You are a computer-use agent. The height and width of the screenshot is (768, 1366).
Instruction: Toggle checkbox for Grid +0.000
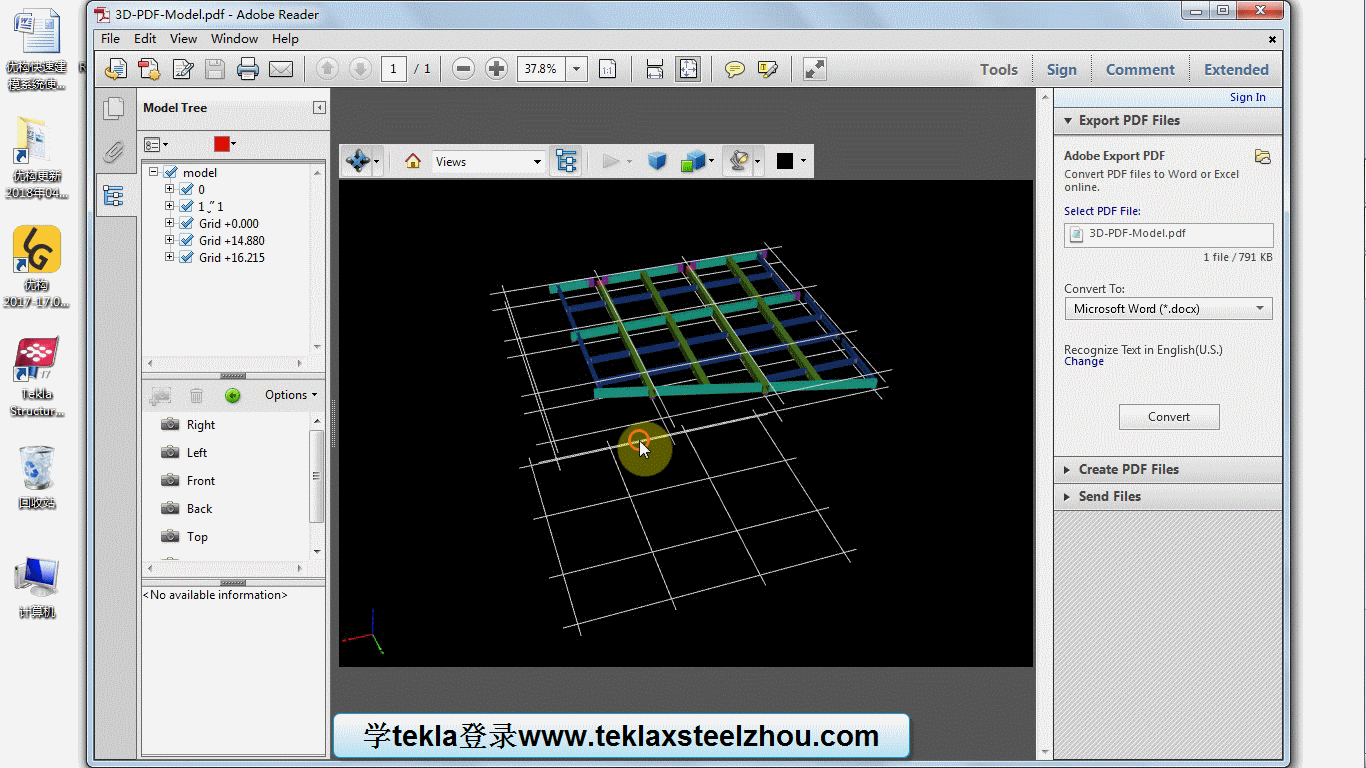coord(186,223)
